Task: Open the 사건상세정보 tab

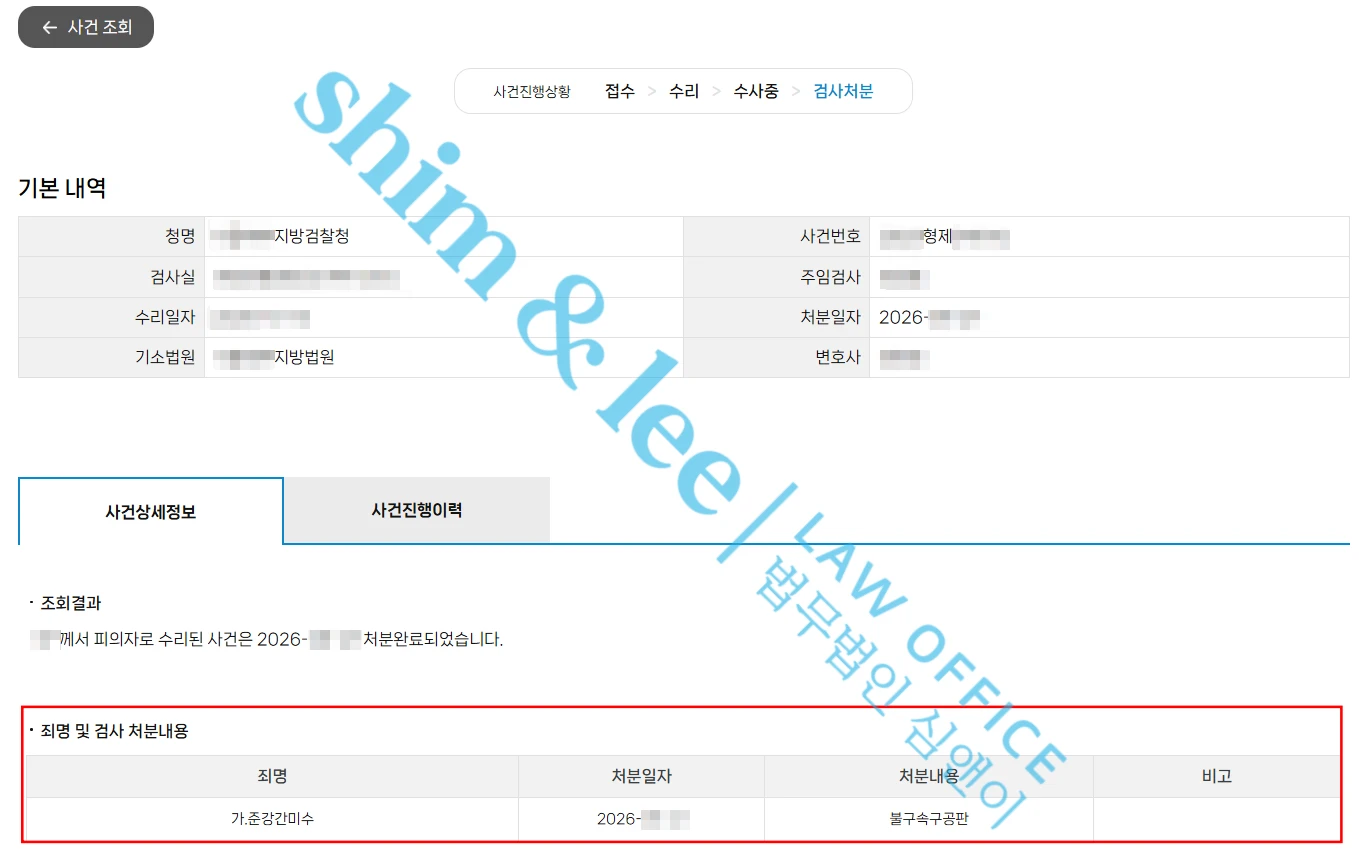Action: pyautogui.click(x=151, y=511)
